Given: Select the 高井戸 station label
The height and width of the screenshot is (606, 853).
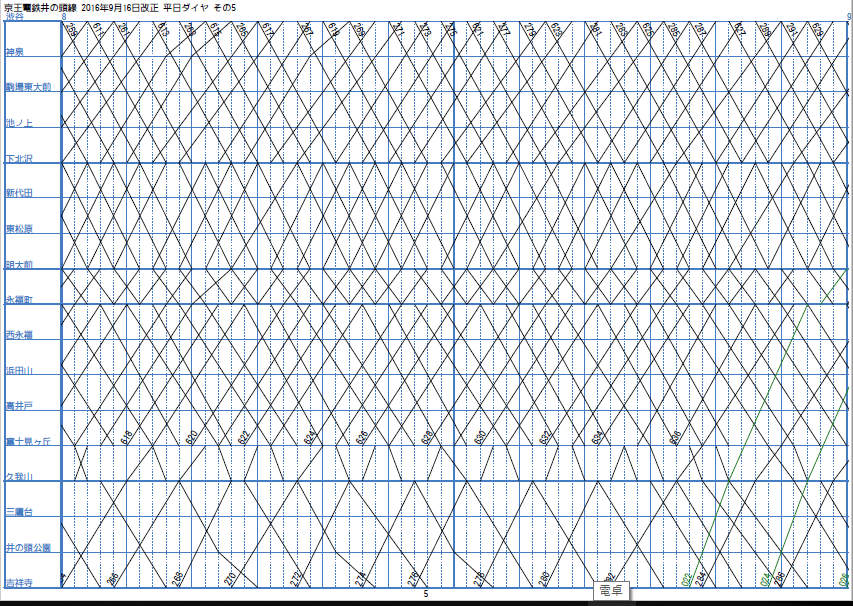Looking at the screenshot, I should pyautogui.click(x=19, y=406).
